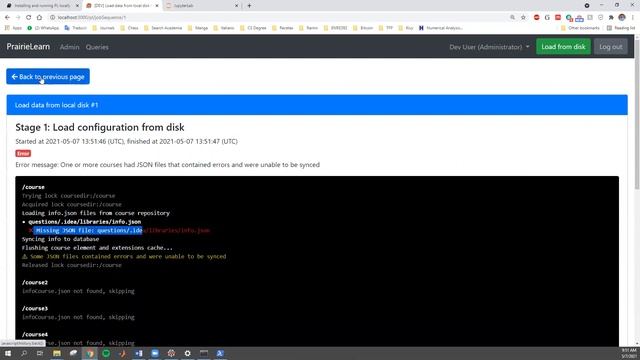Open File Explorer from the taskbar
This screenshot has width=640, height=360.
point(57,353)
